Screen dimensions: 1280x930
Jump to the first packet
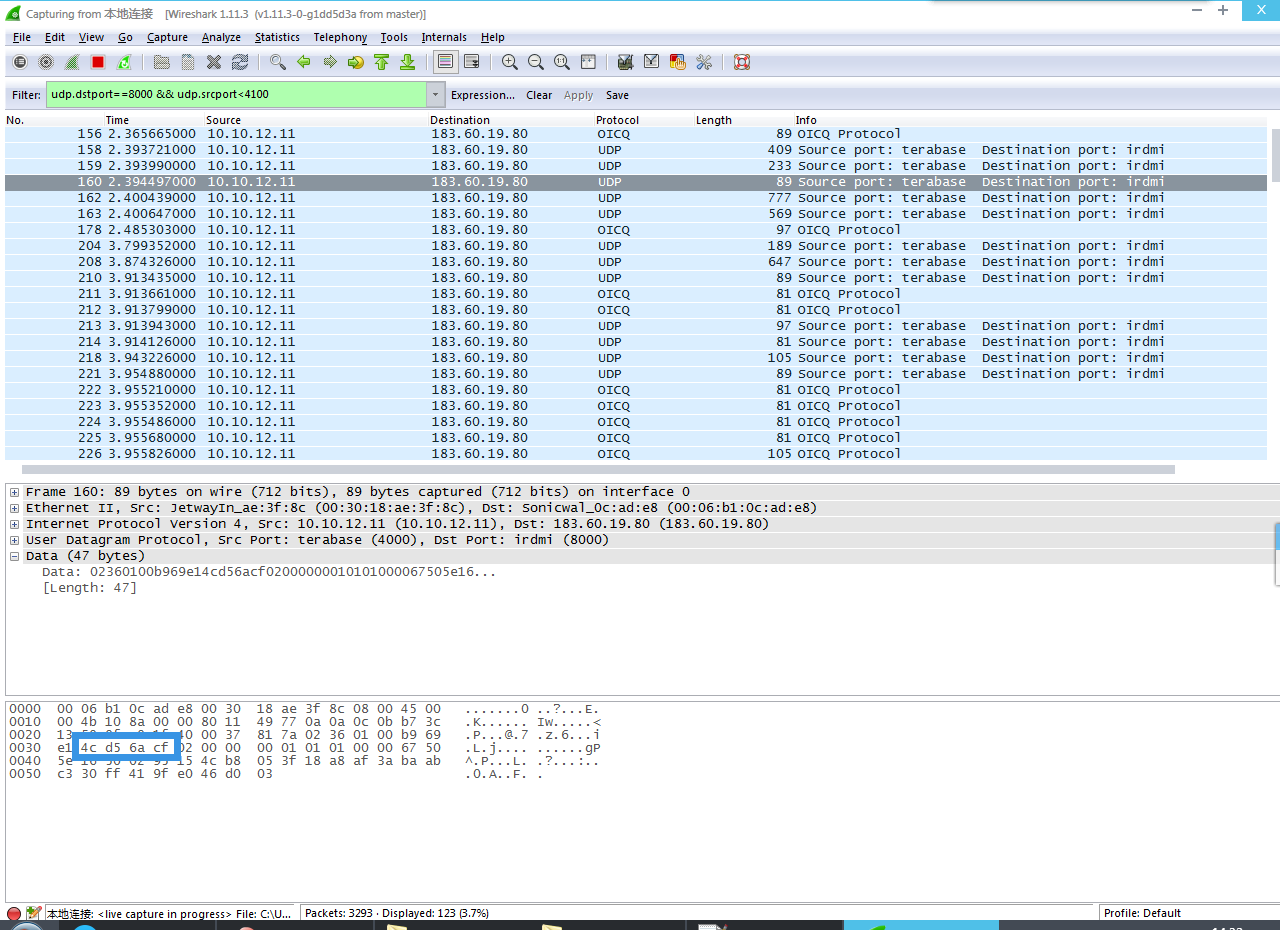click(382, 62)
